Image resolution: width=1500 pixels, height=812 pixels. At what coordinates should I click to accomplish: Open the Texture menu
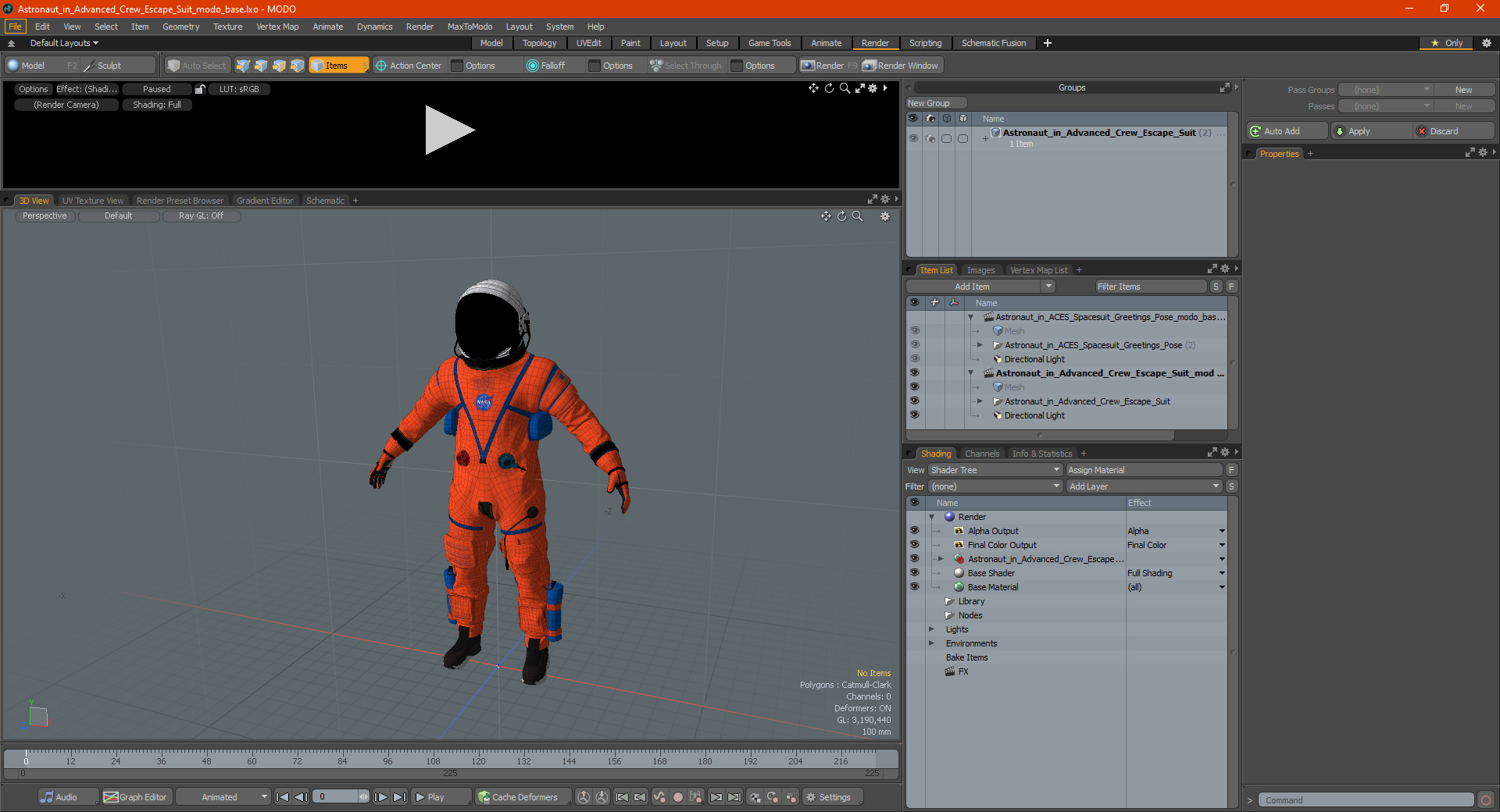(227, 27)
